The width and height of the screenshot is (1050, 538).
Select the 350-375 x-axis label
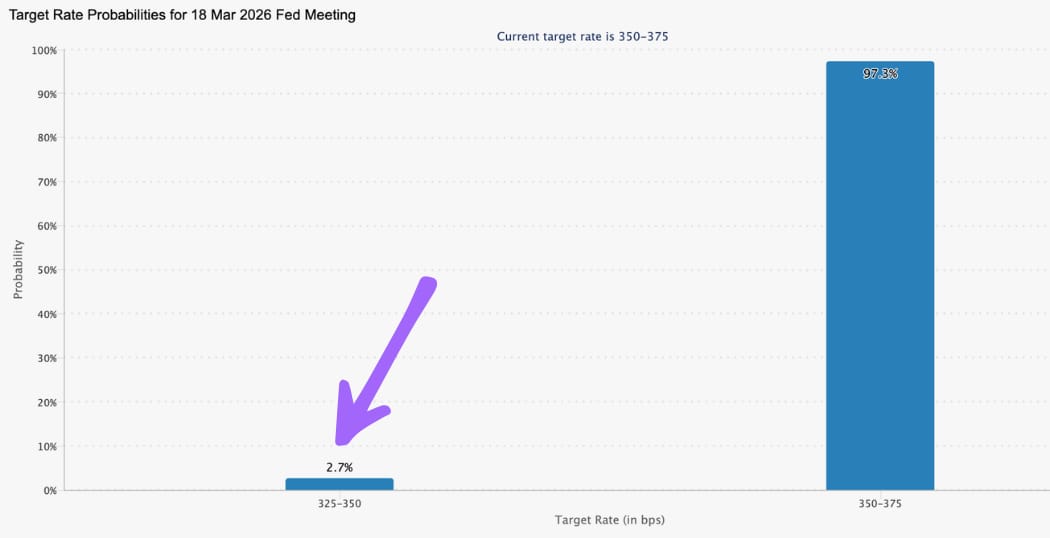(880, 504)
